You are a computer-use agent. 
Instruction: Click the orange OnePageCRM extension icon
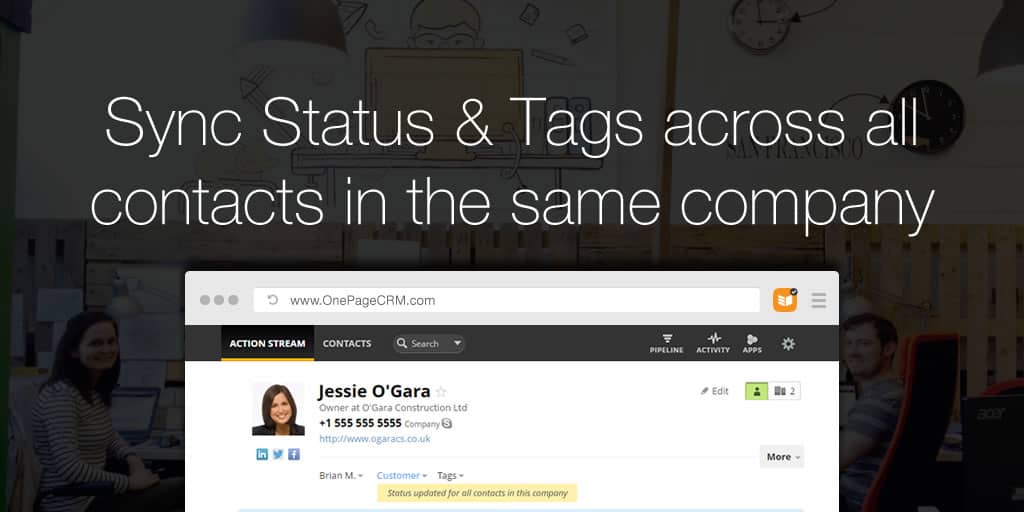point(785,300)
